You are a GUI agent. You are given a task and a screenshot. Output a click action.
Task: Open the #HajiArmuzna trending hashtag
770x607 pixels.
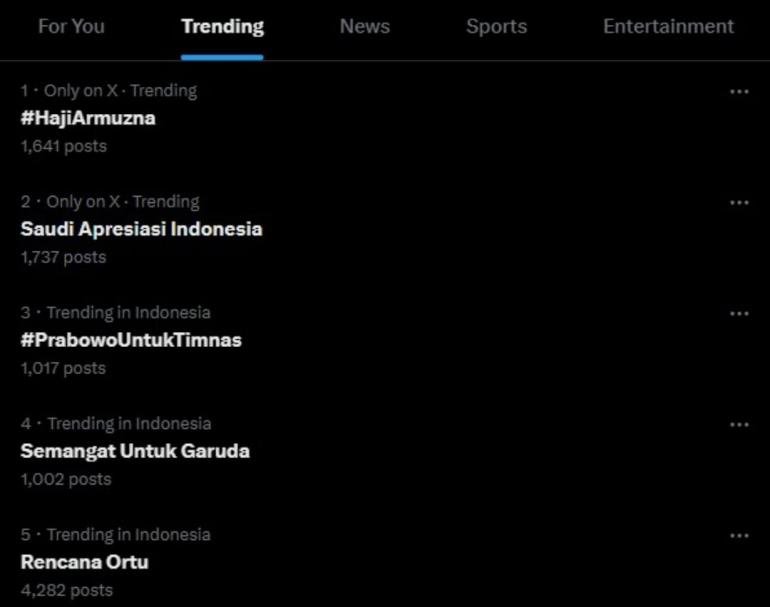tap(88, 118)
